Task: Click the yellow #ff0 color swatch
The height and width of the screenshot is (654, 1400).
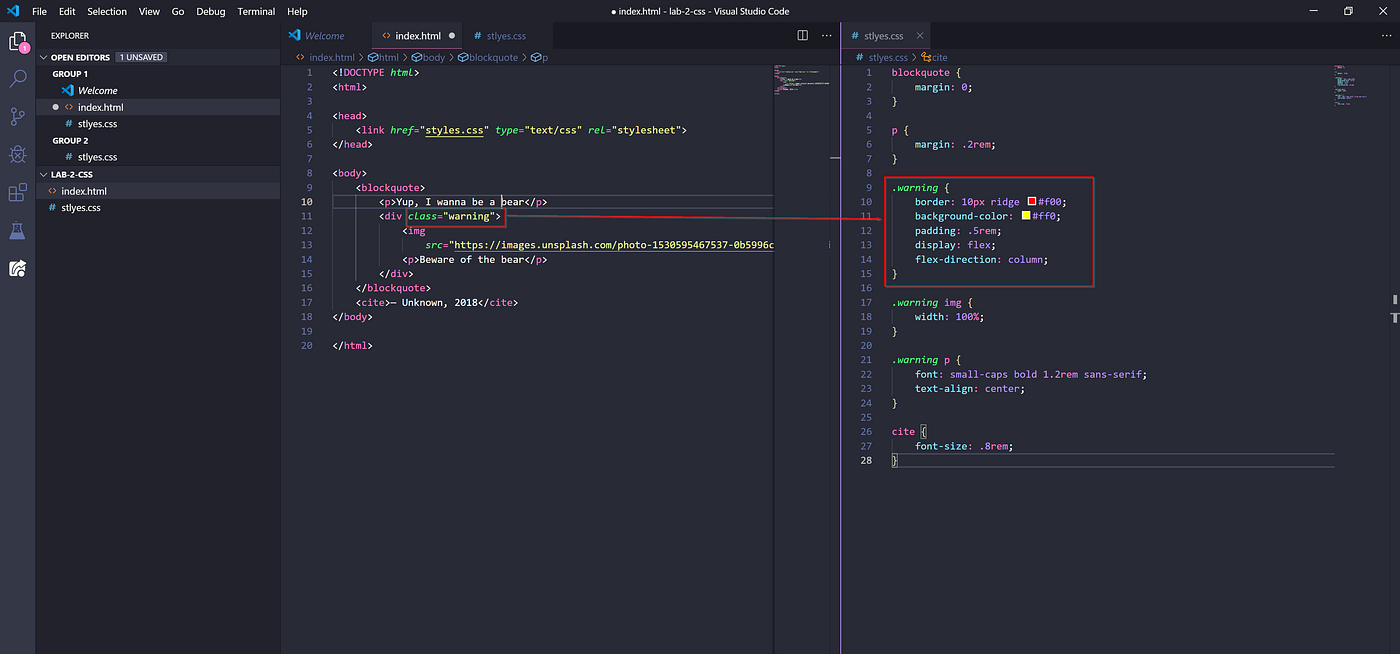Action: point(1026,216)
